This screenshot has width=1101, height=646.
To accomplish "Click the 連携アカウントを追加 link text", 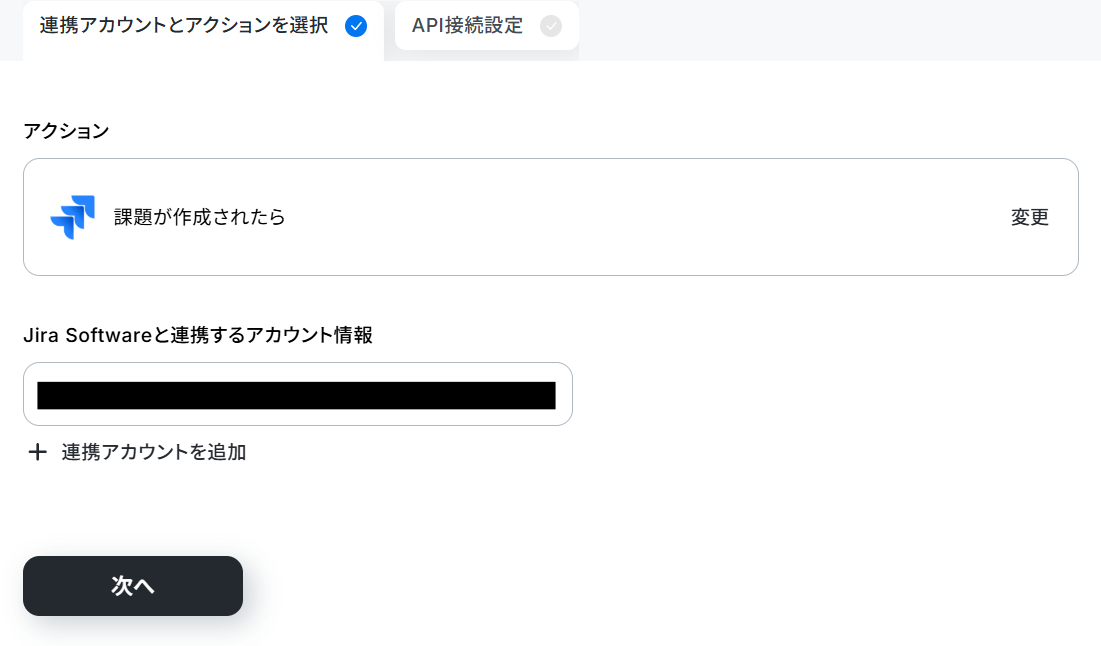I will pyautogui.click(x=154, y=451).
